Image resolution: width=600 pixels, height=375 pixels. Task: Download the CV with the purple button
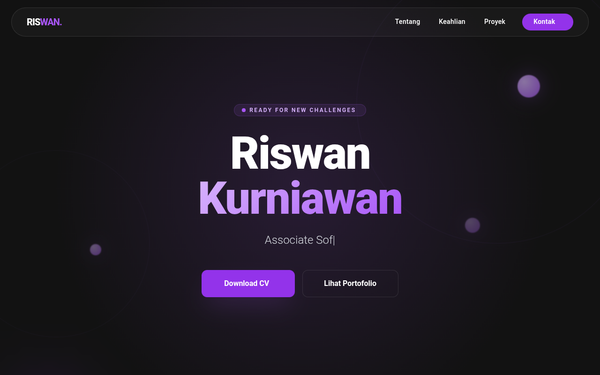[x=248, y=284]
